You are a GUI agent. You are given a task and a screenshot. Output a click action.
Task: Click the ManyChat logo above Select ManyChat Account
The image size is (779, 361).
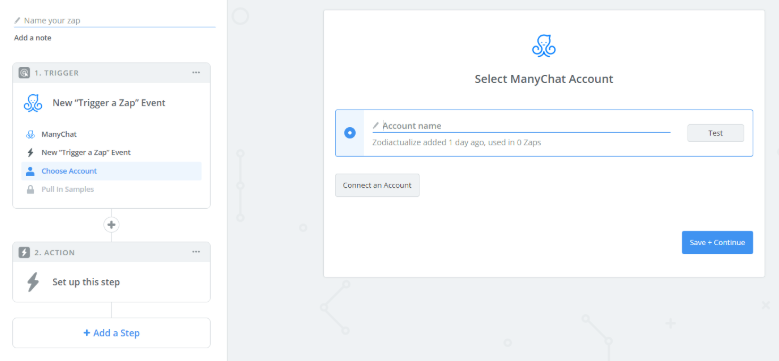(x=544, y=46)
